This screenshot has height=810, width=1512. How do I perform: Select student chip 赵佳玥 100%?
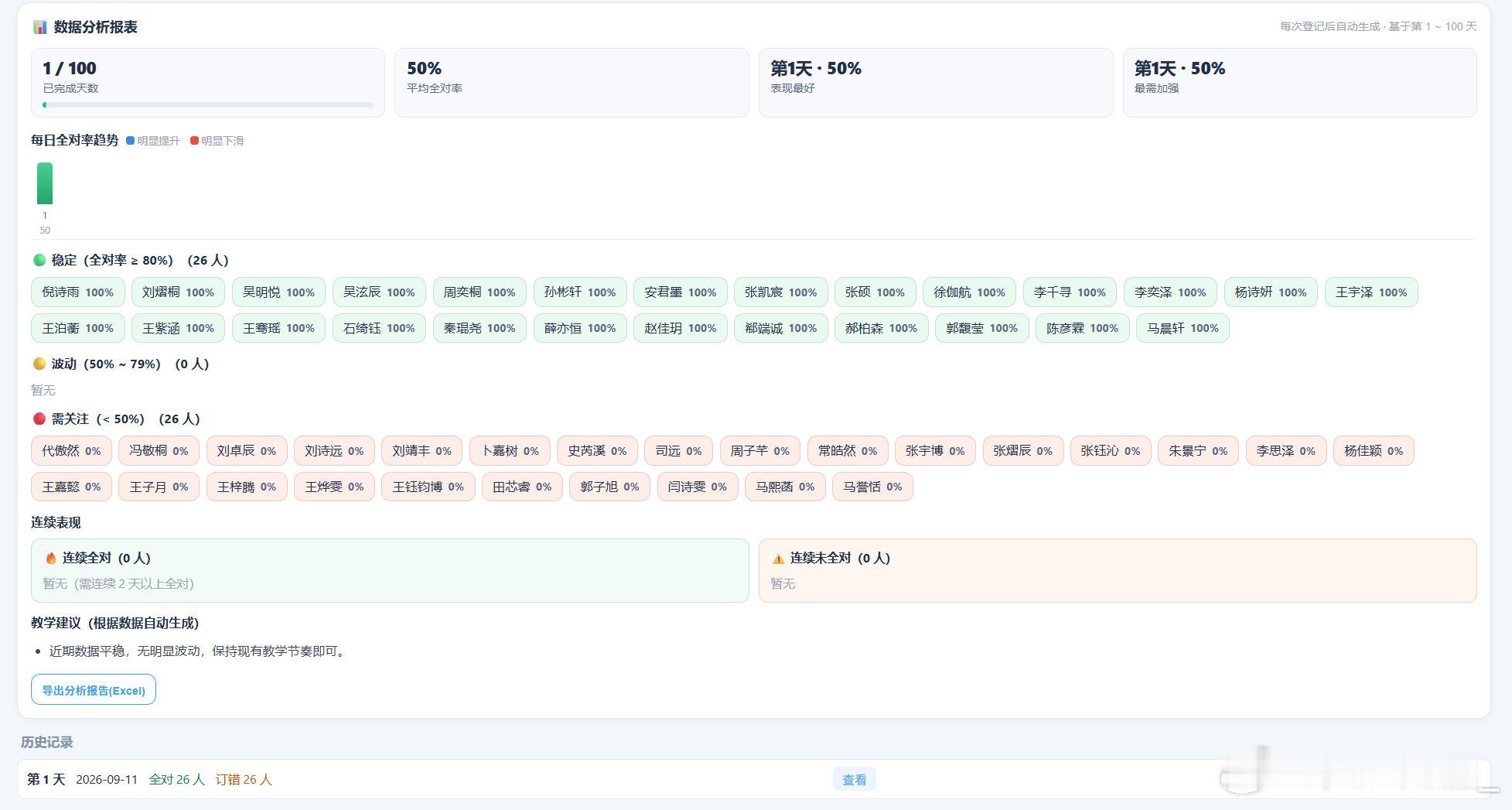(681, 328)
